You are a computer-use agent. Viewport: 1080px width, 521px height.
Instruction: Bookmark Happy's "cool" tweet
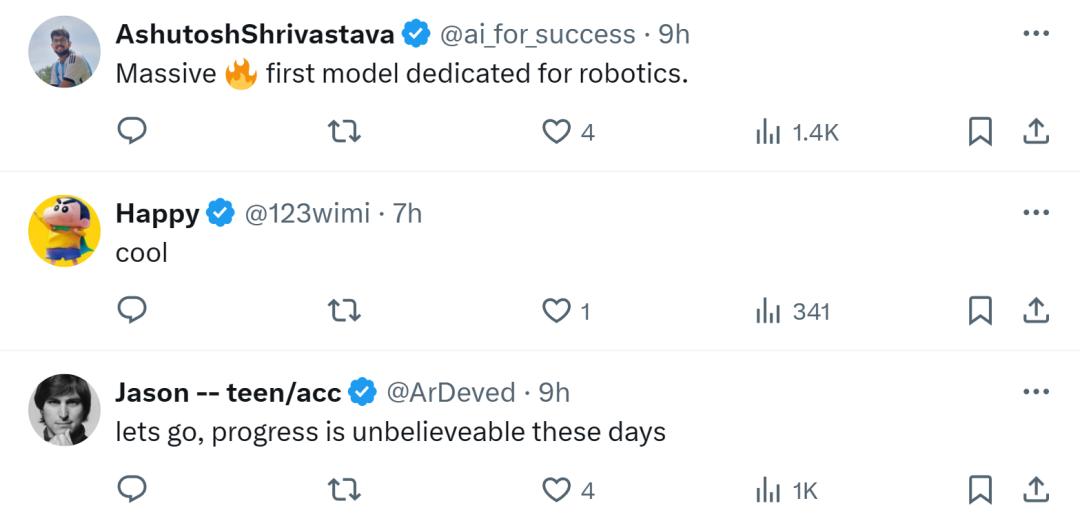tap(980, 311)
